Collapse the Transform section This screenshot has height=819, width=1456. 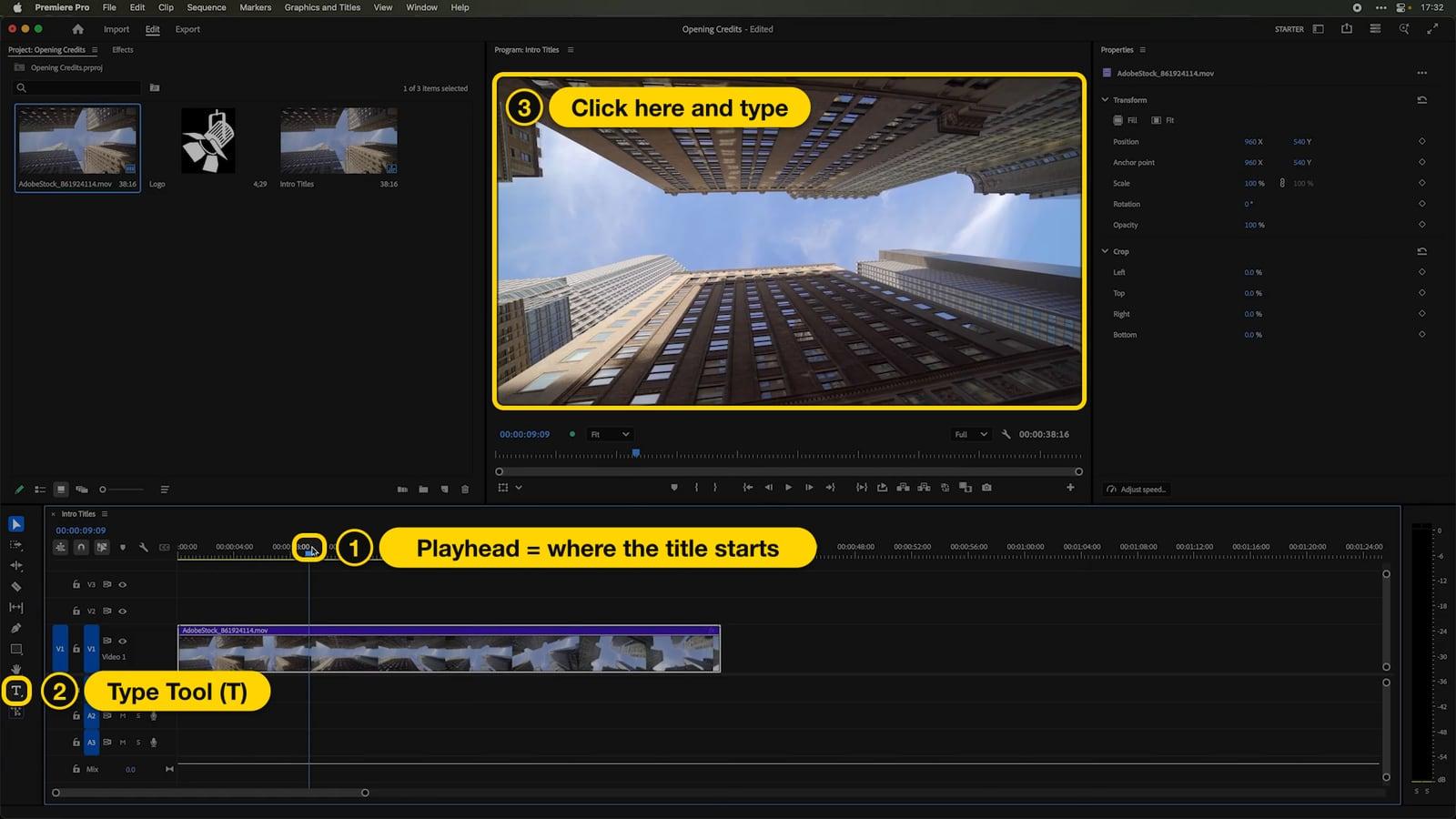1106,100
